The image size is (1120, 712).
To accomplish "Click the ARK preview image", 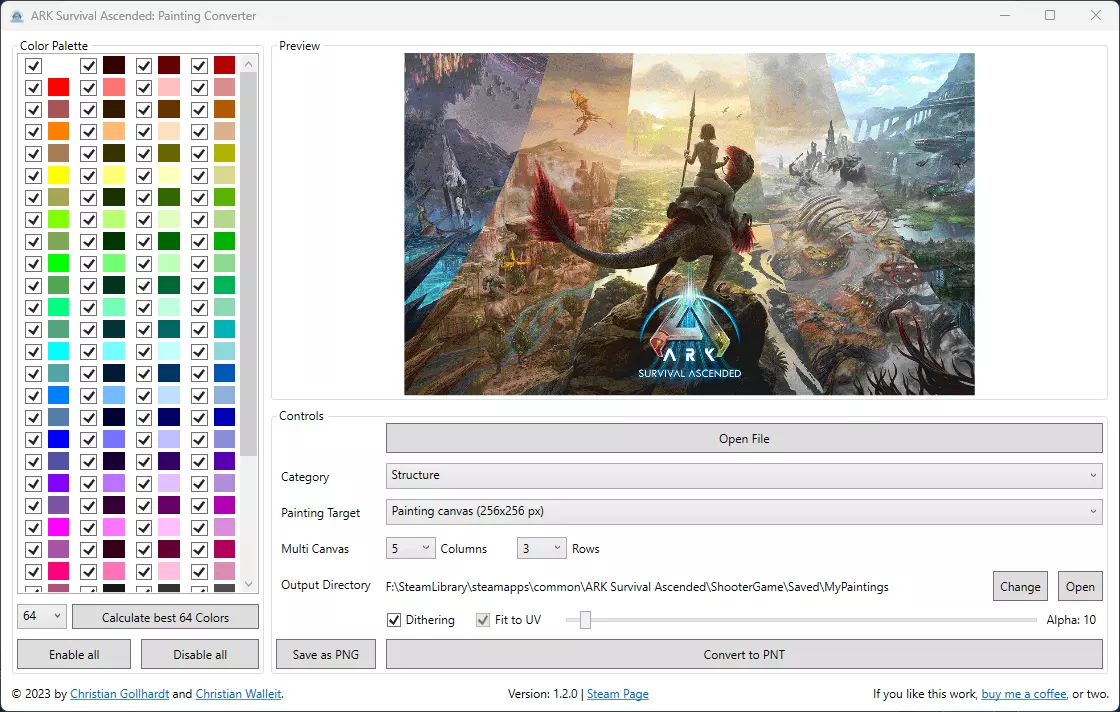I will [689, 224].
